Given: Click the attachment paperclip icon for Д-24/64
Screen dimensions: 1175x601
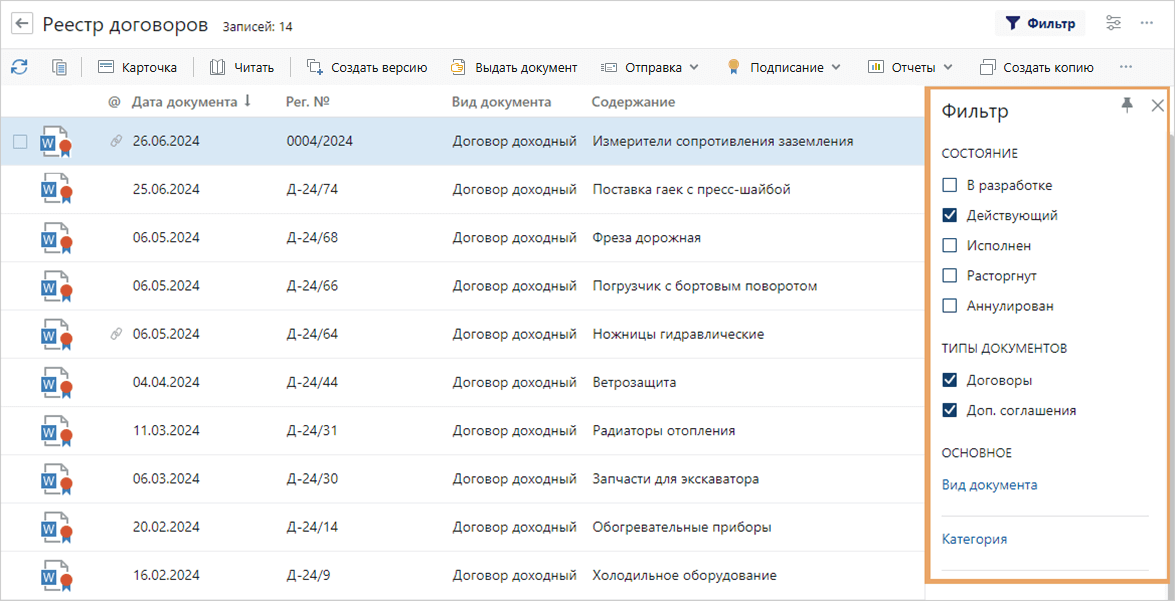Looking at the screenshot, I should point(115,334).
